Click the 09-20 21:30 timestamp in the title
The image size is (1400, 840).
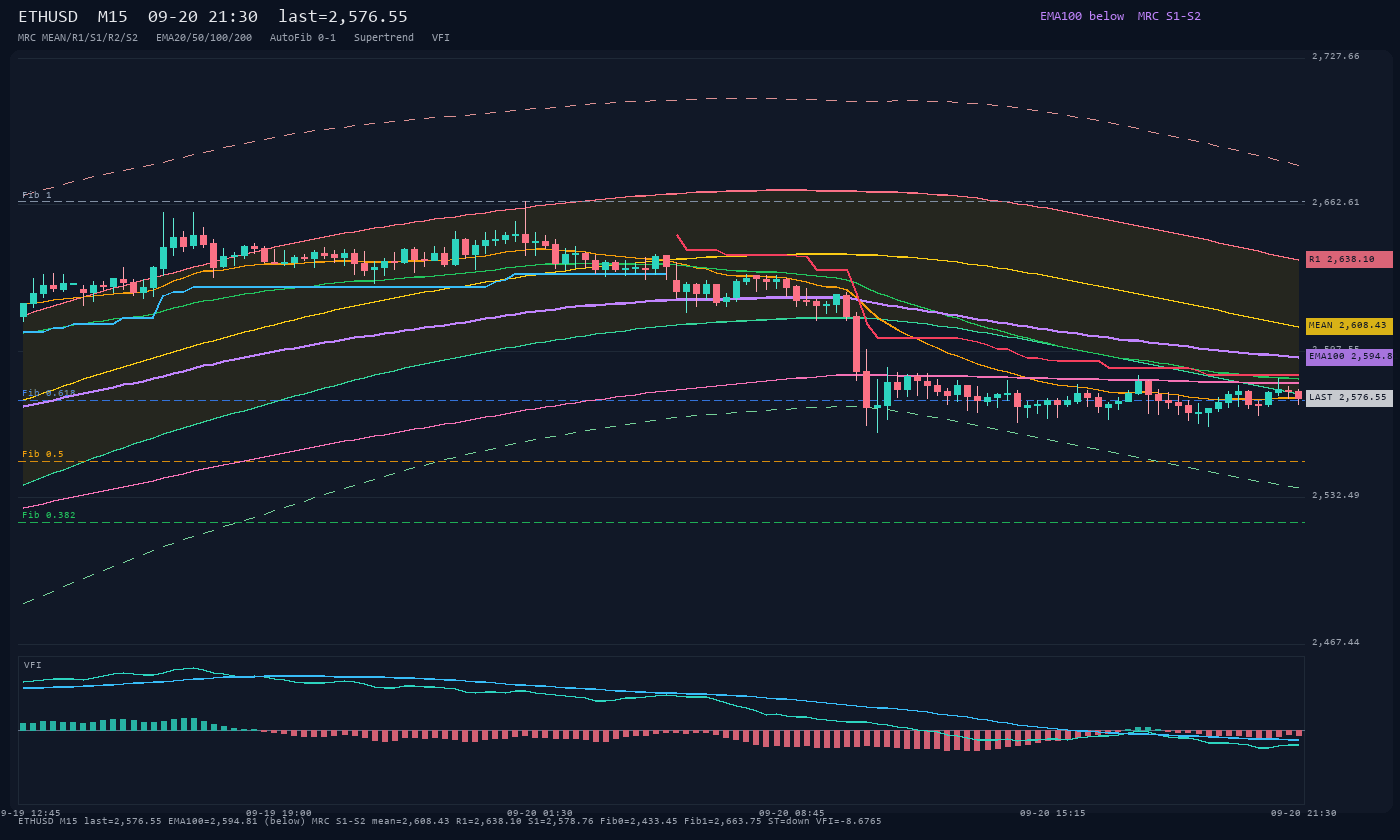coord(202,17)
